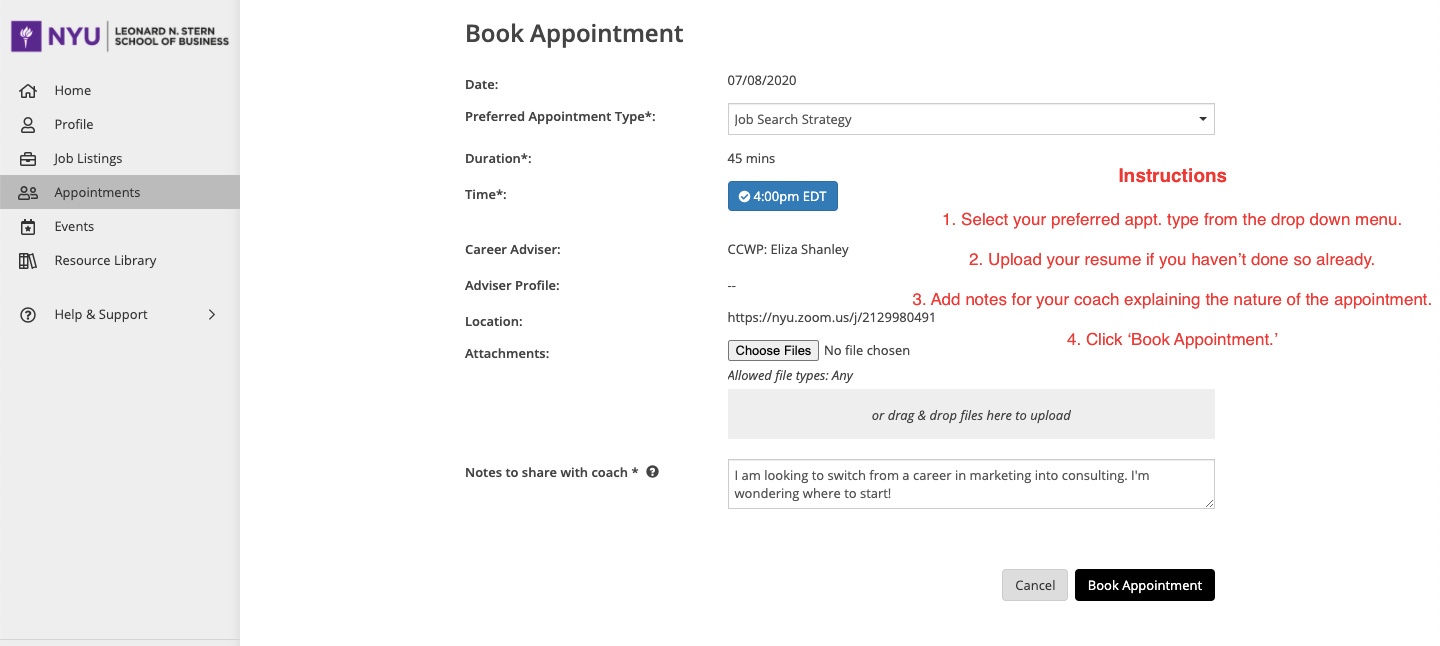
Task: Click inside the notes to coach text box
Action: (x=970, y=484)
